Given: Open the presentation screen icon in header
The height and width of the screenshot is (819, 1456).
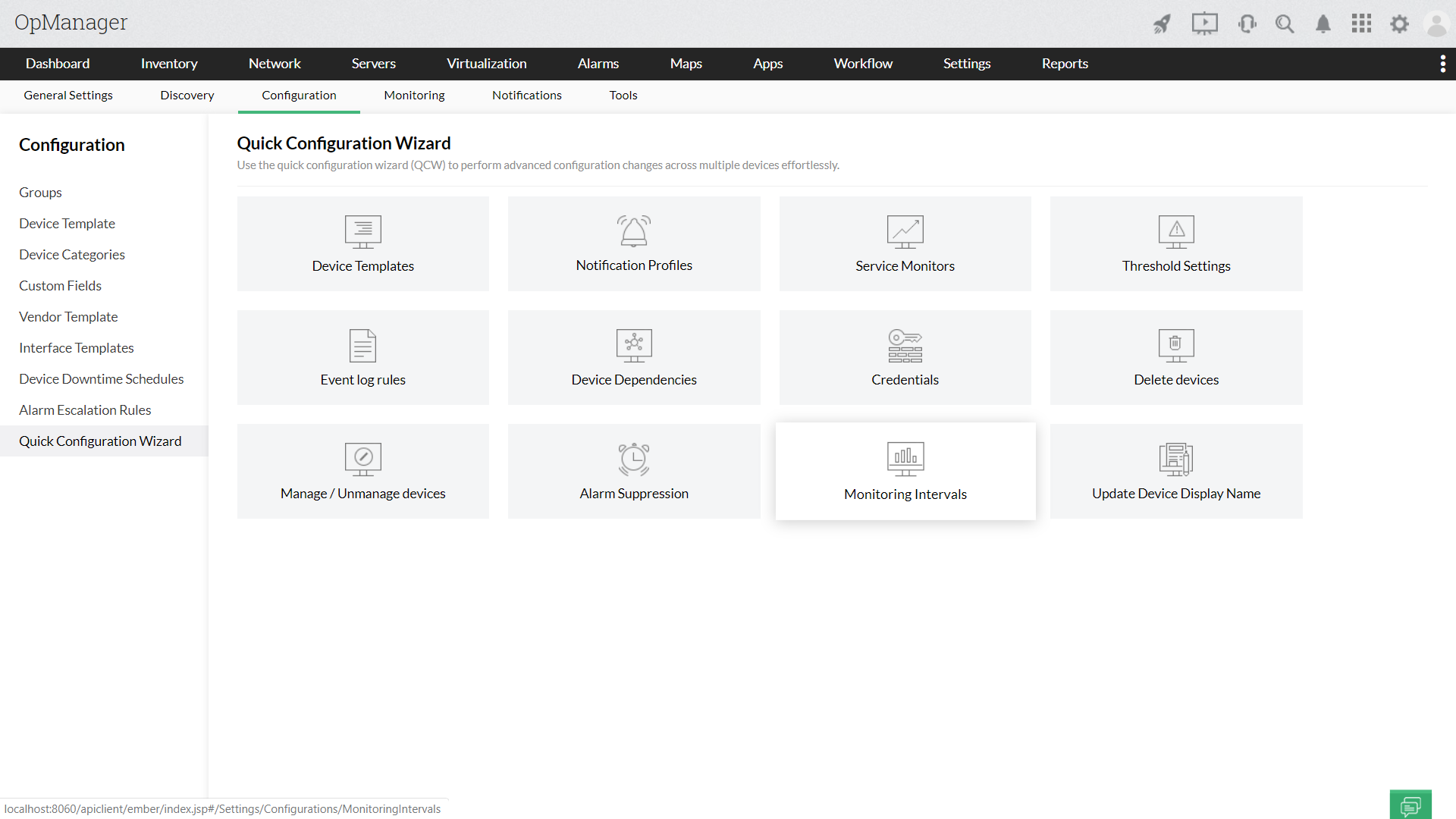Looking at the screenshot, I should coord(1204,24).
